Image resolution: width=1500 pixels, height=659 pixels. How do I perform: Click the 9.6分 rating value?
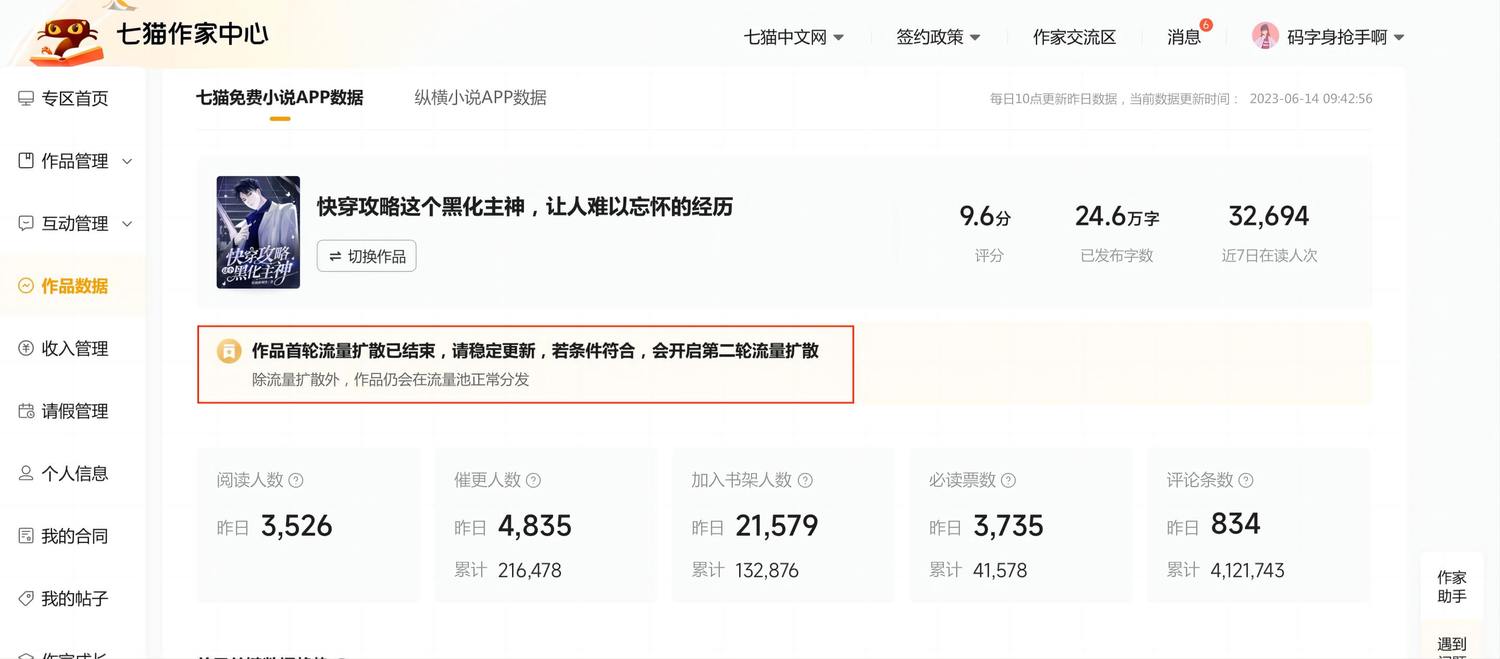[985, 215]
